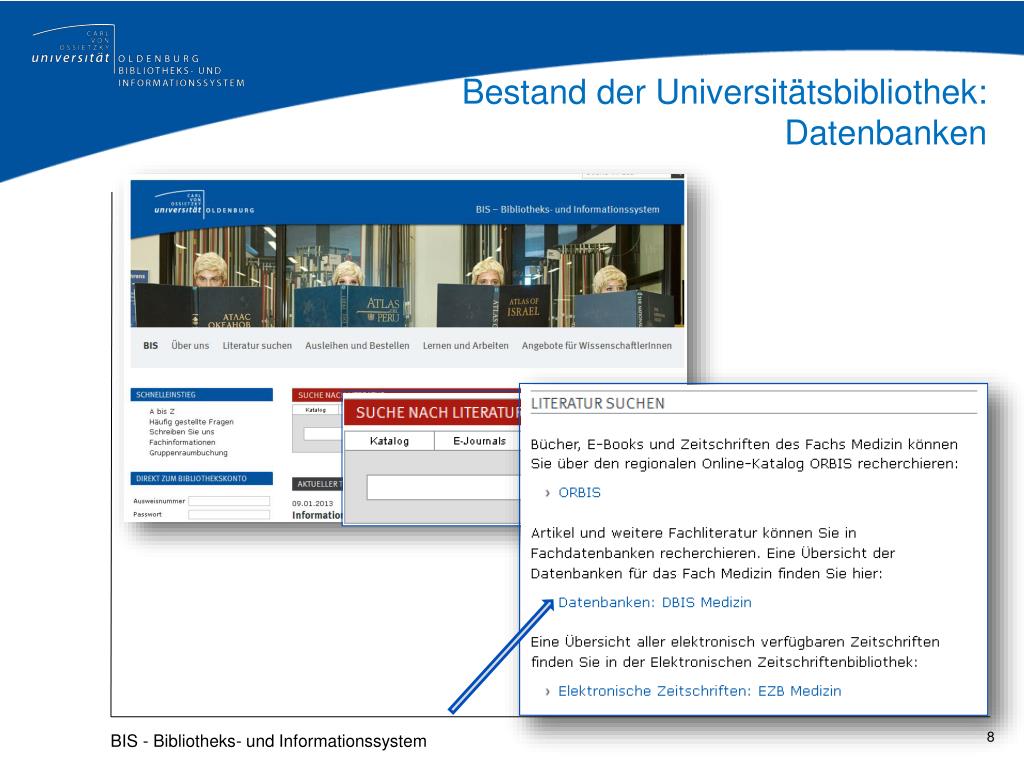The image size is (1024, 768).
Task: Click the Ausweisnummer input field
Action: (x=229, y=501)
